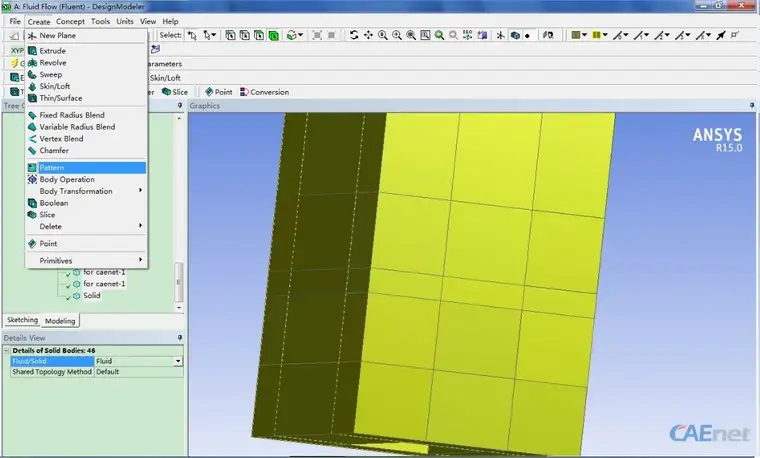Image resolution: width=760 pixels, height=458 pixels.
Task: Set the Isometric view (ISO icon)
Action: point(467,35)
